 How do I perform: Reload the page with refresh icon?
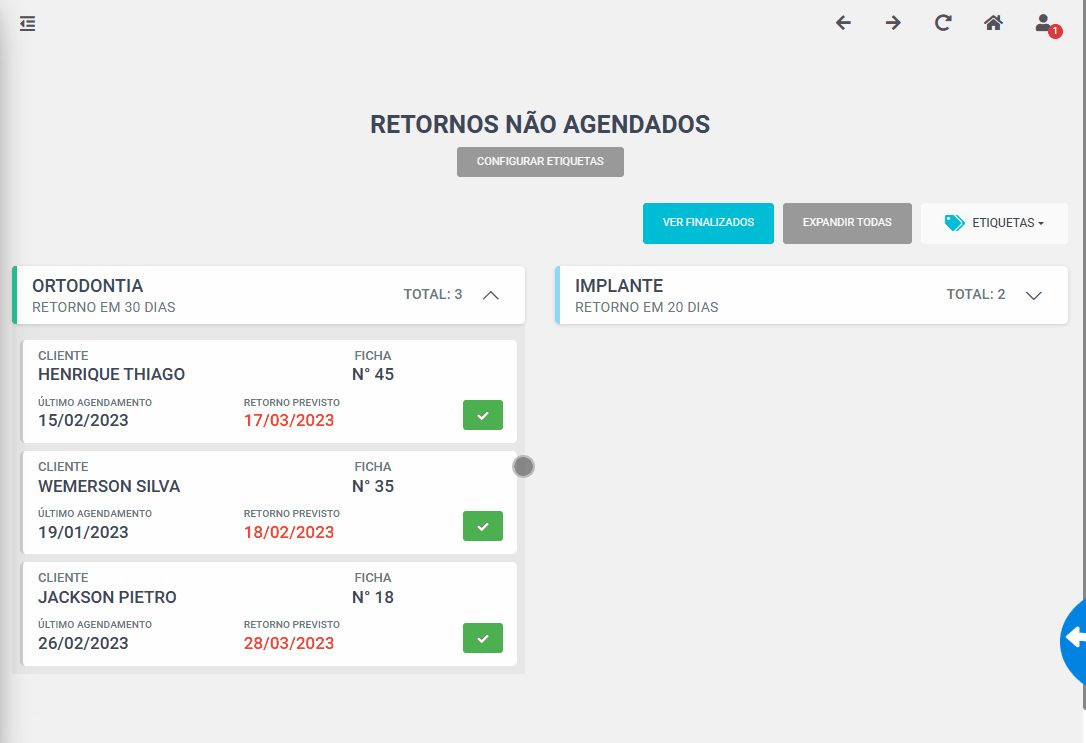(943, 23)
